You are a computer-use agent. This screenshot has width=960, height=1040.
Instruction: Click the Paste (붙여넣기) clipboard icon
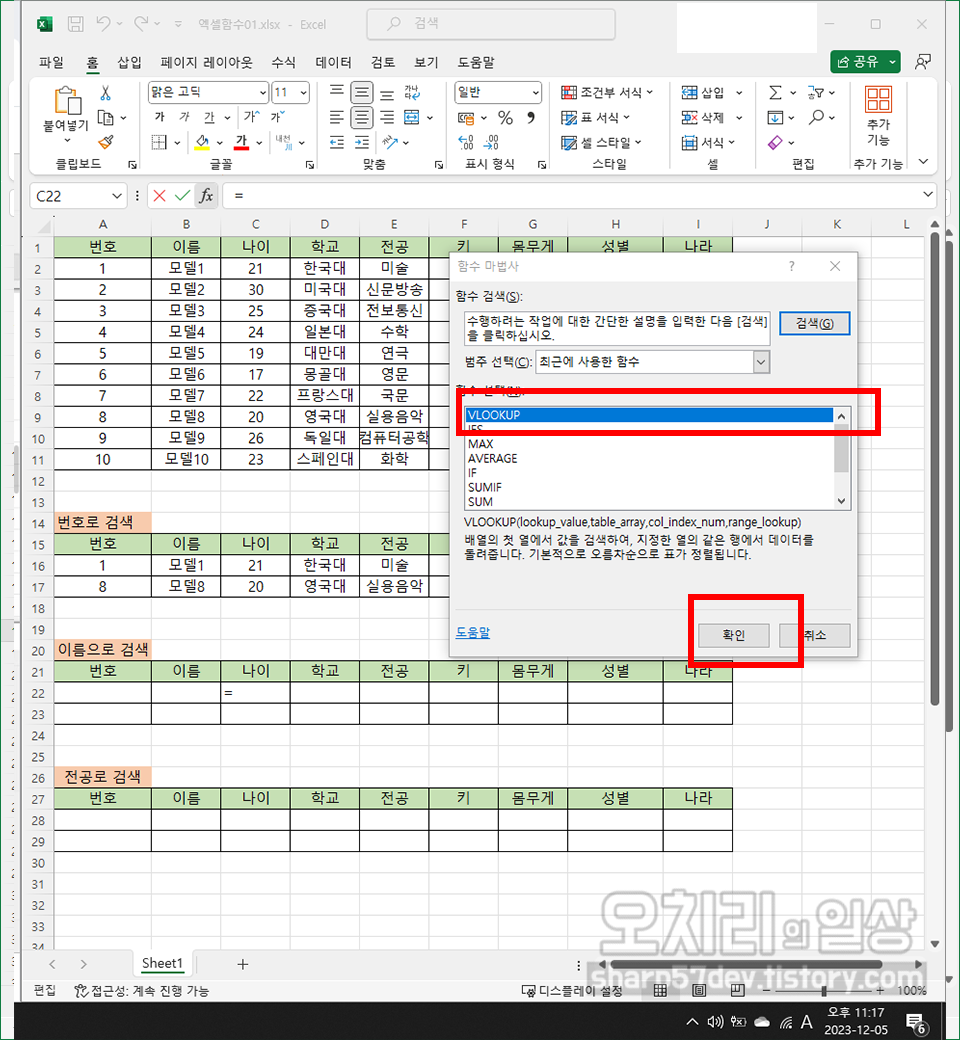[67, 101]
